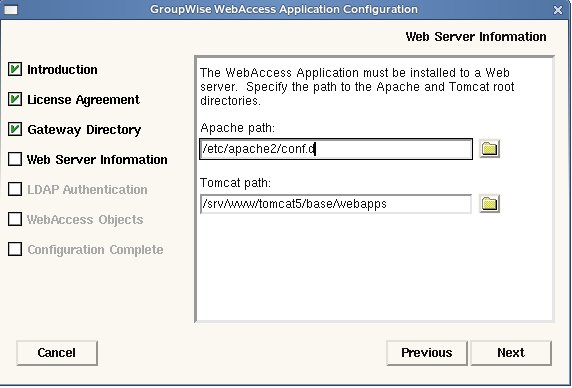Viewport: 572px width, 388px height.
Task: Click the WebAccess Objects step checkbox
Action: tap(15, 219)
